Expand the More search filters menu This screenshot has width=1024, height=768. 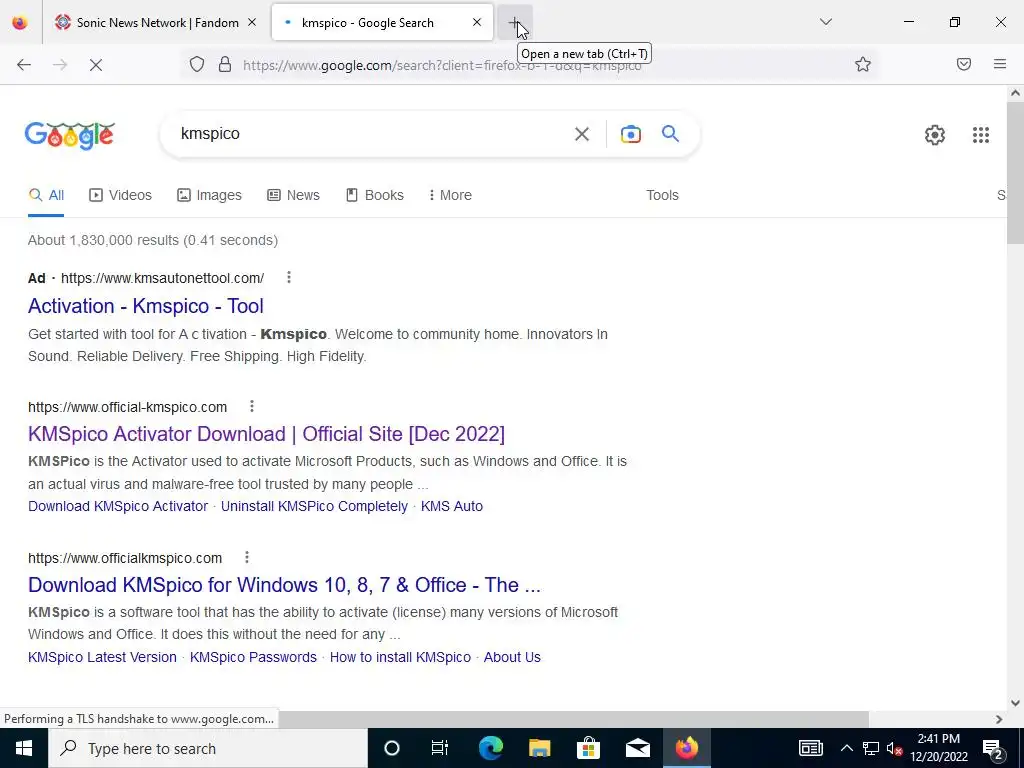pos(450,195)
